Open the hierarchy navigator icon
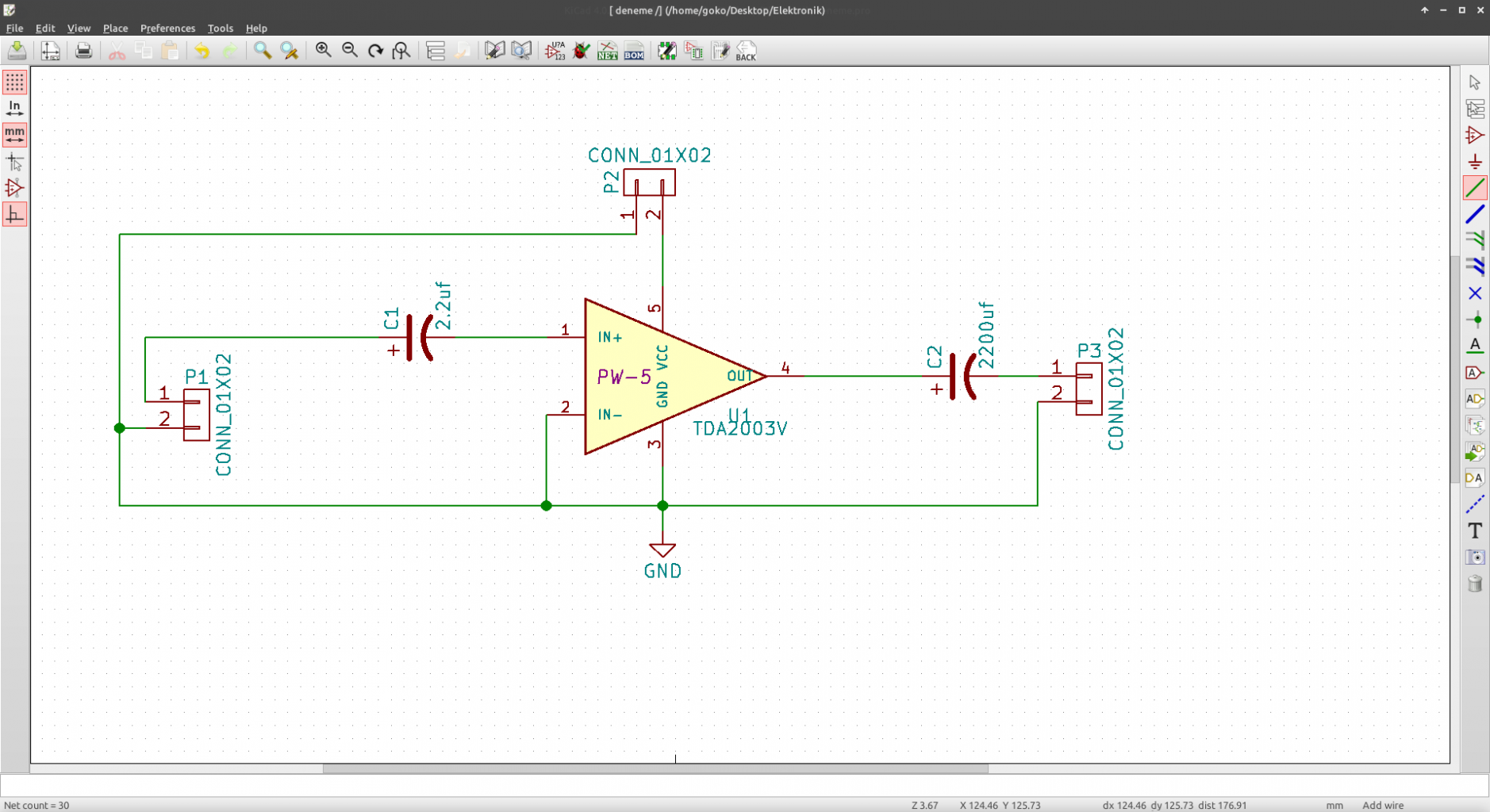This screenshot has width=1490, height=812. 436,51
